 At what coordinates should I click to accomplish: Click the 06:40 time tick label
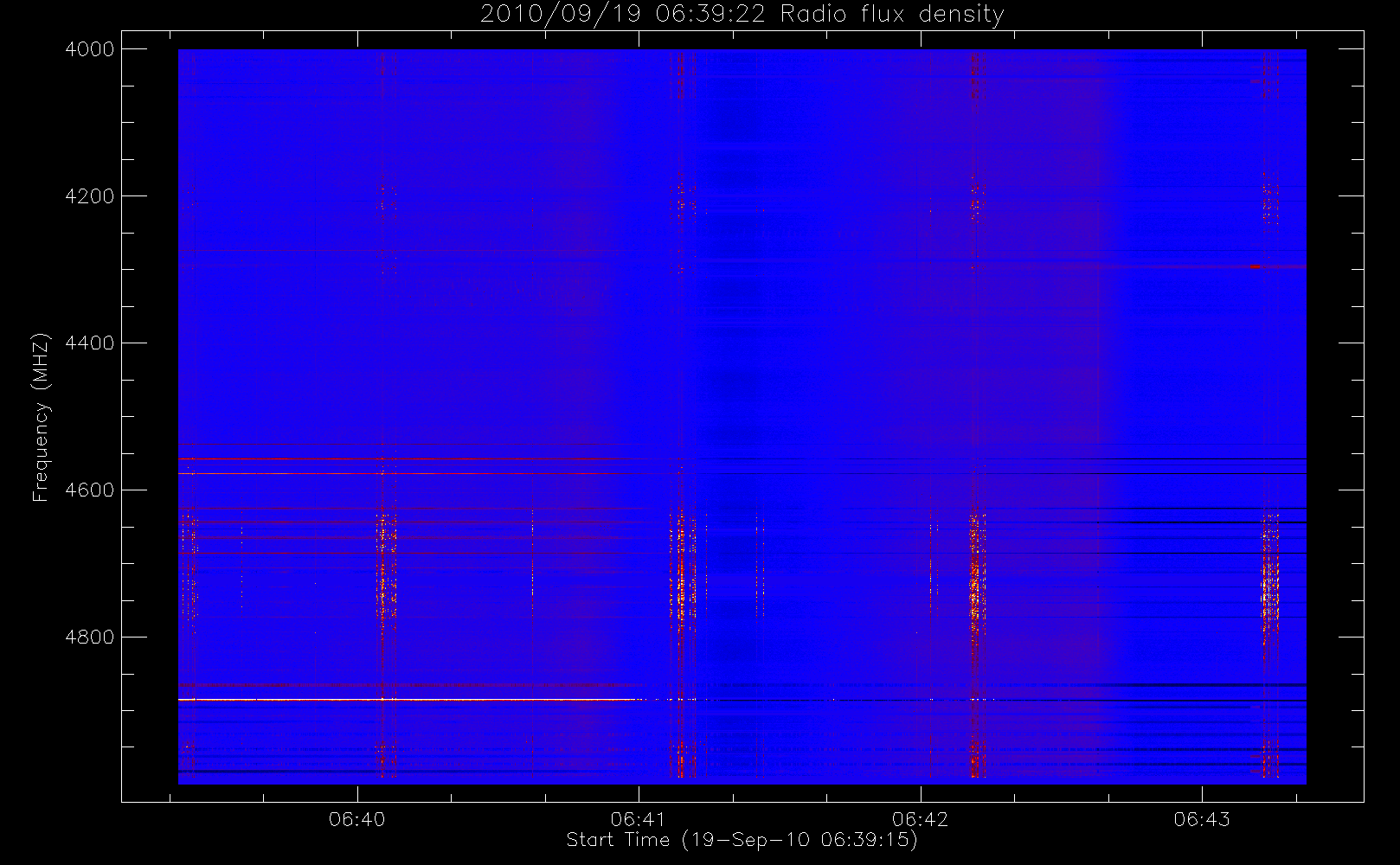tap(356, 819)
